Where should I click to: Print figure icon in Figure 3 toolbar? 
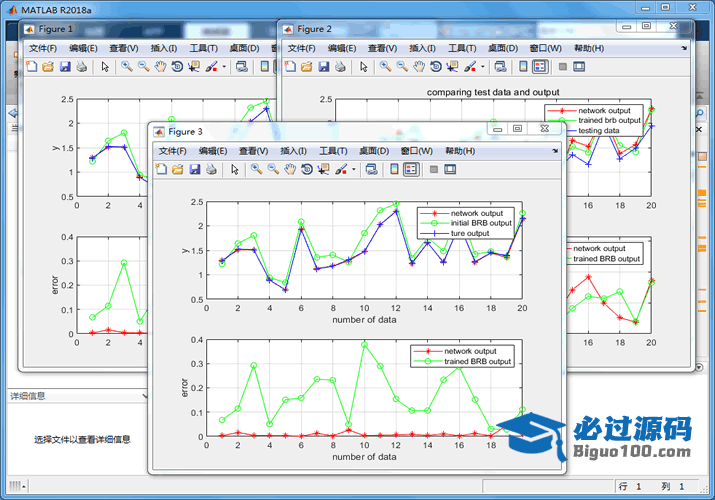click(x=211, y=170)
